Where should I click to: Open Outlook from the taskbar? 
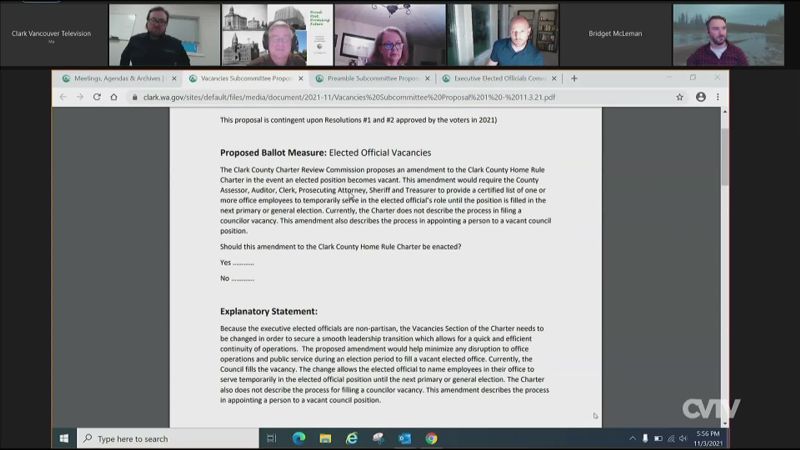coord(405,438)
